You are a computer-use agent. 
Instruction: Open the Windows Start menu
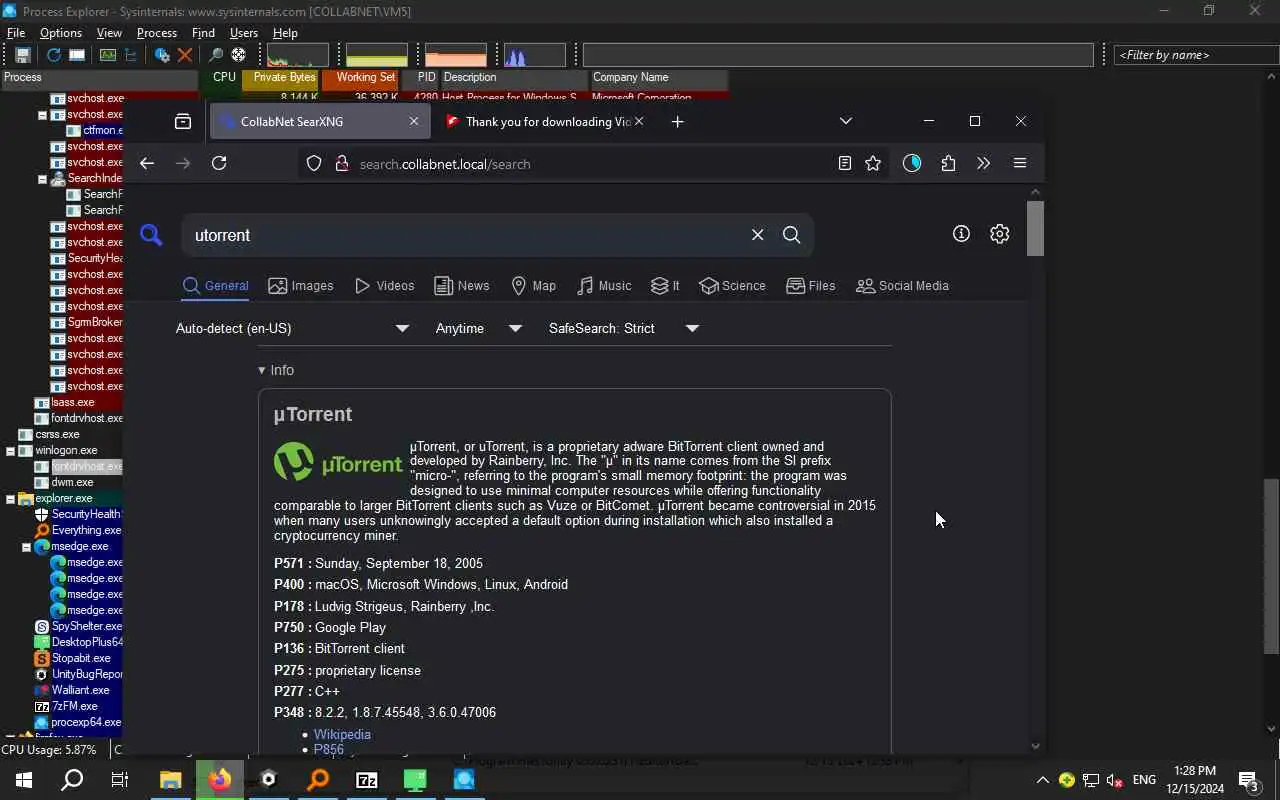coord(23,780)
